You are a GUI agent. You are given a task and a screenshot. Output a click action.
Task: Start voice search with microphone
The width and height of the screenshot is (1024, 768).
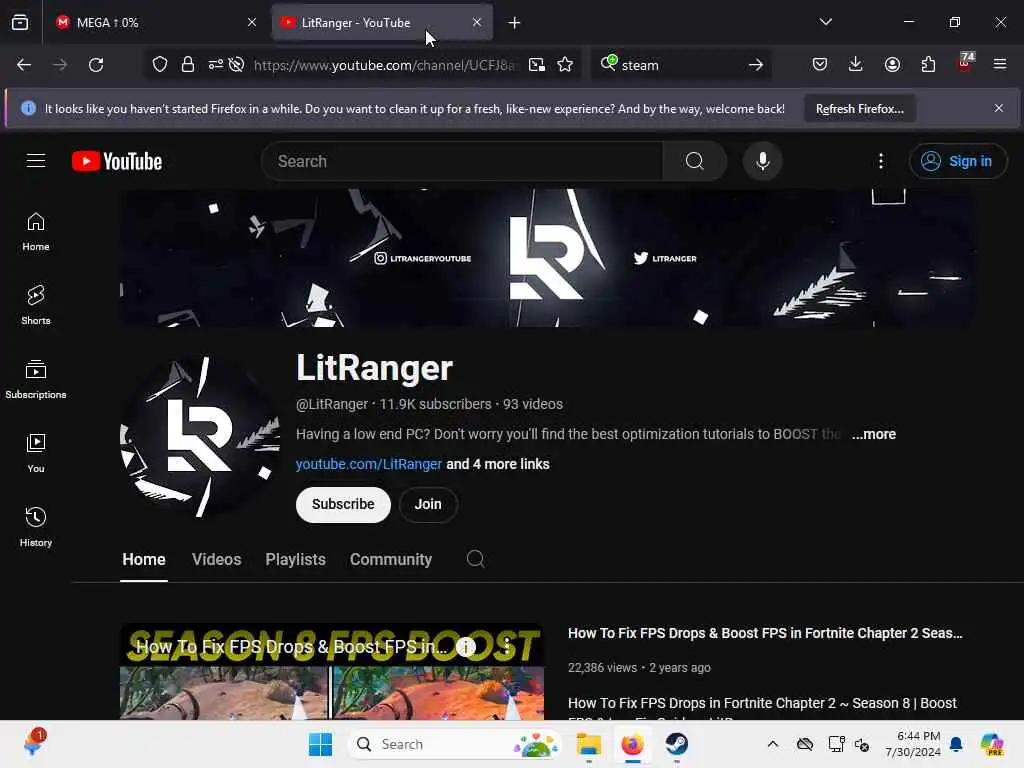tap(762, 161)
